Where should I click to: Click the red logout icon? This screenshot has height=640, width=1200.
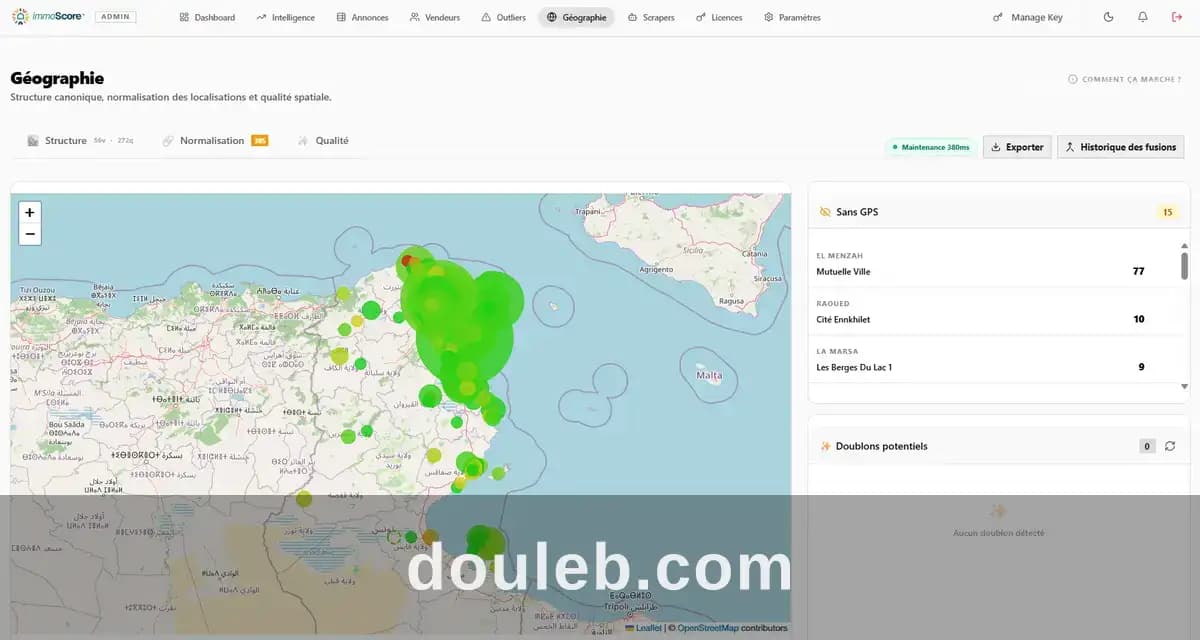[x=1176, y=17]
